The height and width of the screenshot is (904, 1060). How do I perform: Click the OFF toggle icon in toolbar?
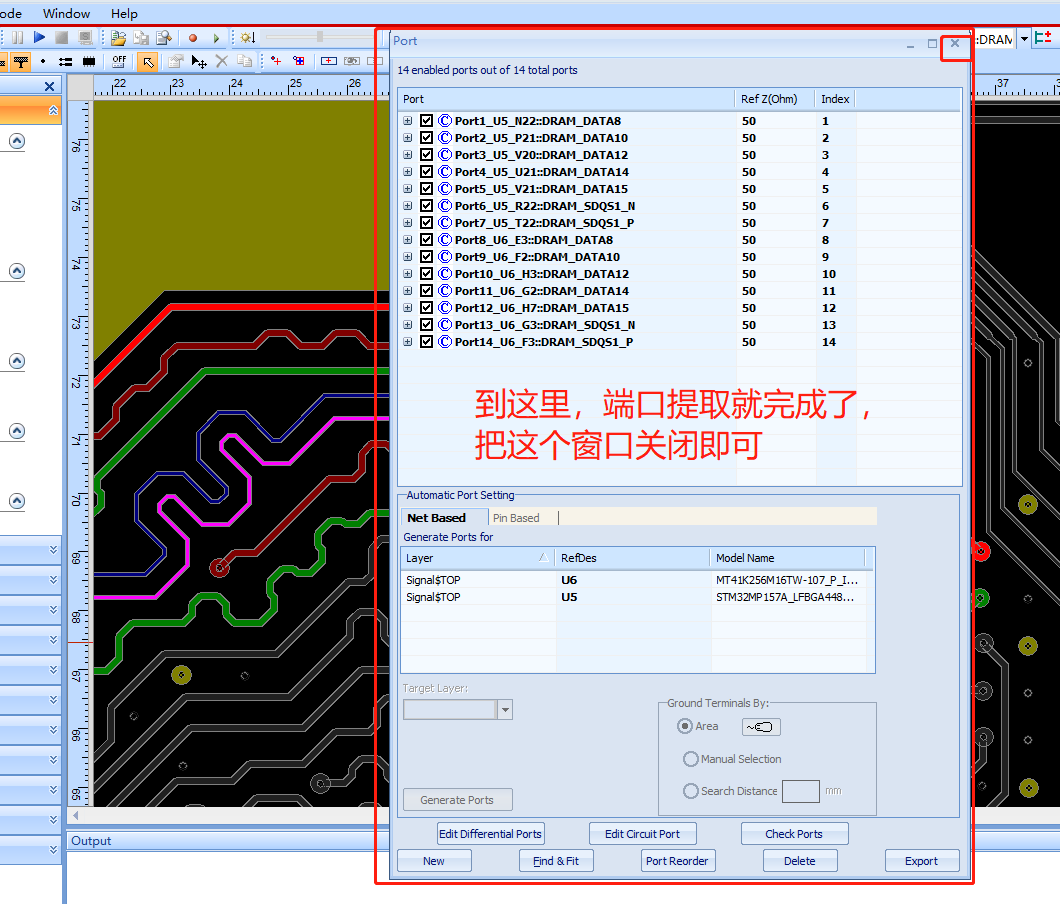[119, 62]
